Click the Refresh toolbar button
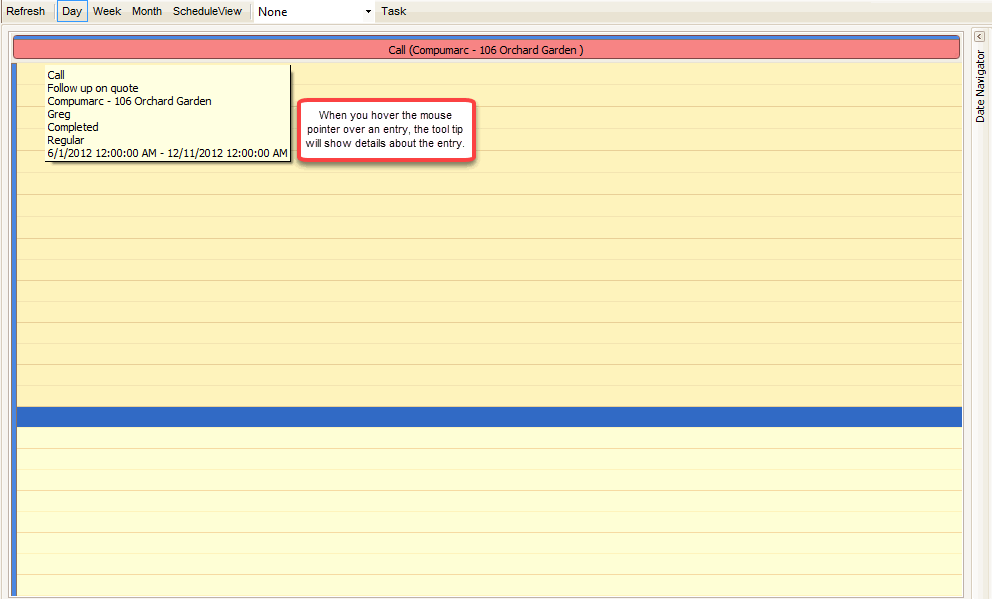Image resolution: width=992 pixels, height=599 pixels. tap(26, 12)
